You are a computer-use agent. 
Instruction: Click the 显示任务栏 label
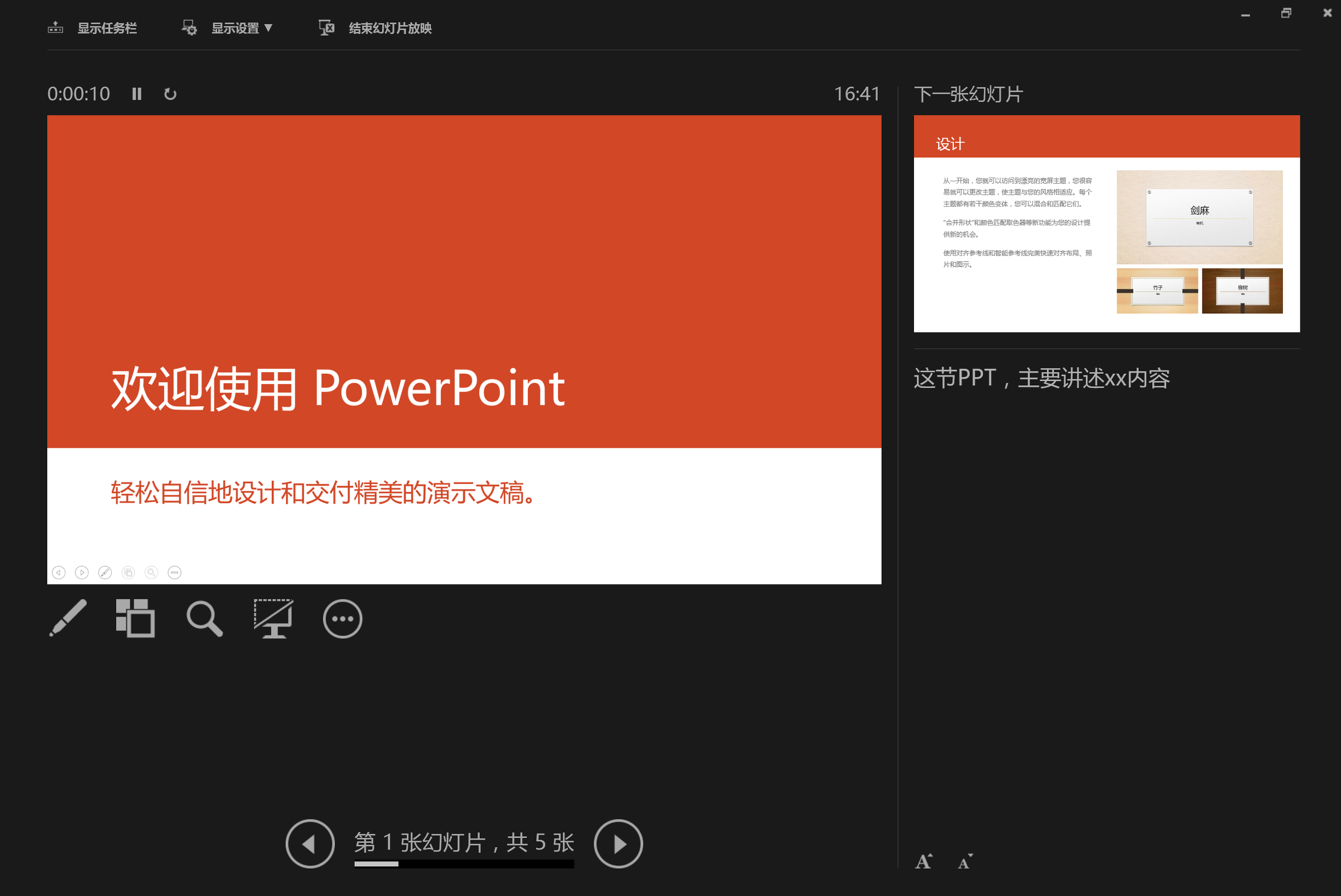107,28
